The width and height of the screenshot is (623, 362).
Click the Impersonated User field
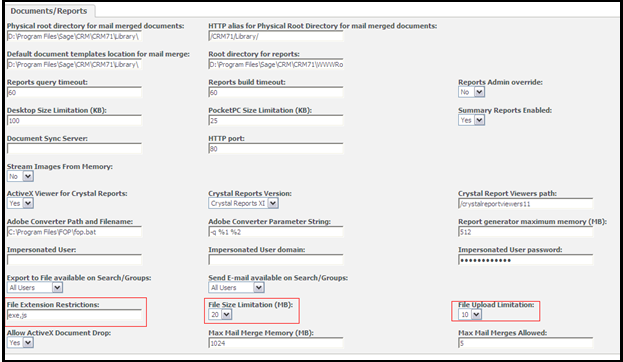[74, 260]
